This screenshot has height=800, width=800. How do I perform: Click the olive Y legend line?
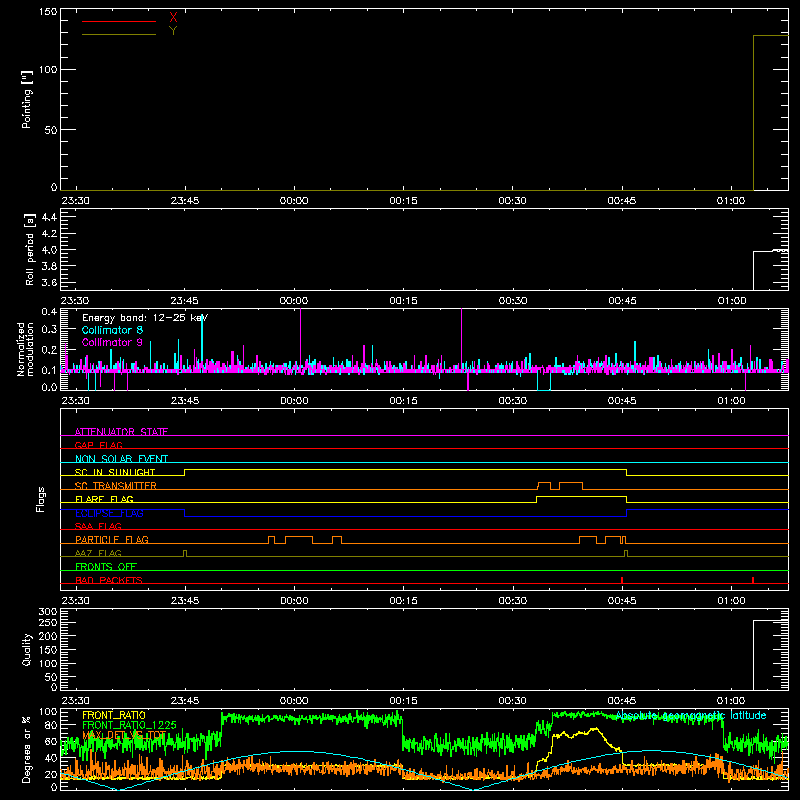click(119, 35)
